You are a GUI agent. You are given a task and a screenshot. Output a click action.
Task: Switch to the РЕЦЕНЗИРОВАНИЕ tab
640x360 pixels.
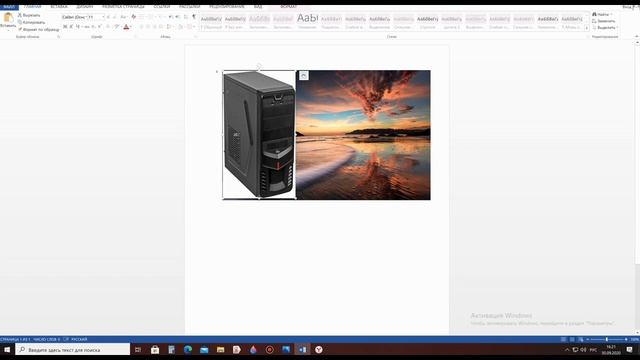(227, 7)
